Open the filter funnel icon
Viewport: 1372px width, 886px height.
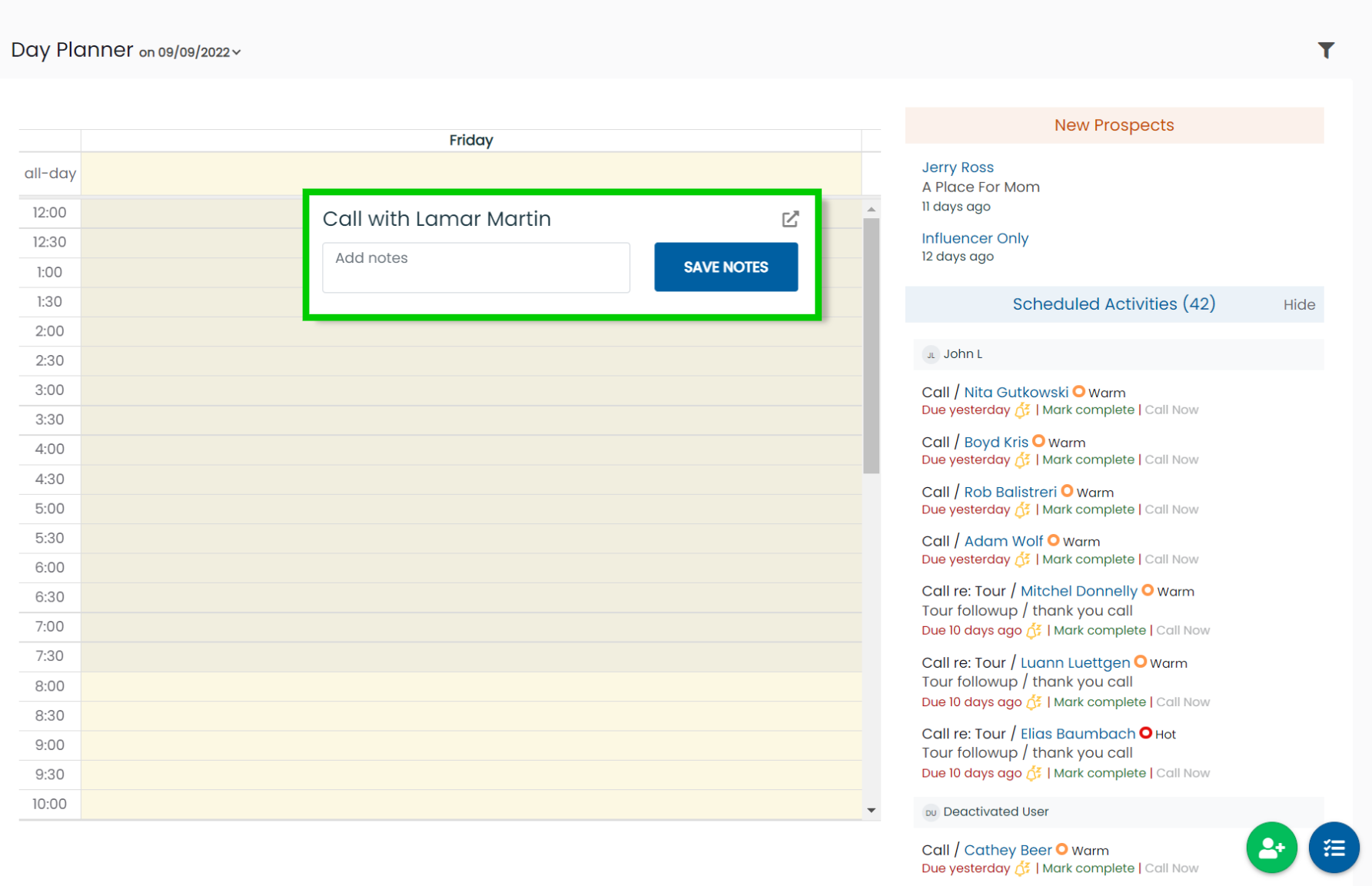click(1326, 51)
